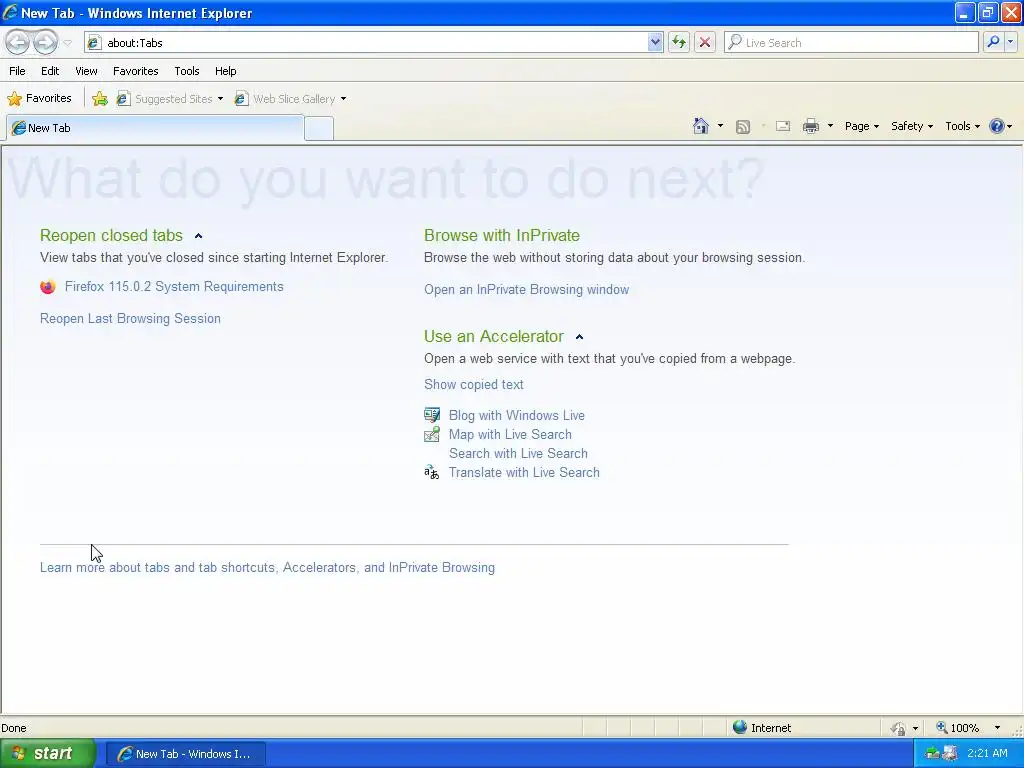This screenshot has width=1024, height=768.
Task: Go forward with the Forward arrow button
Action: click(45, 42)
